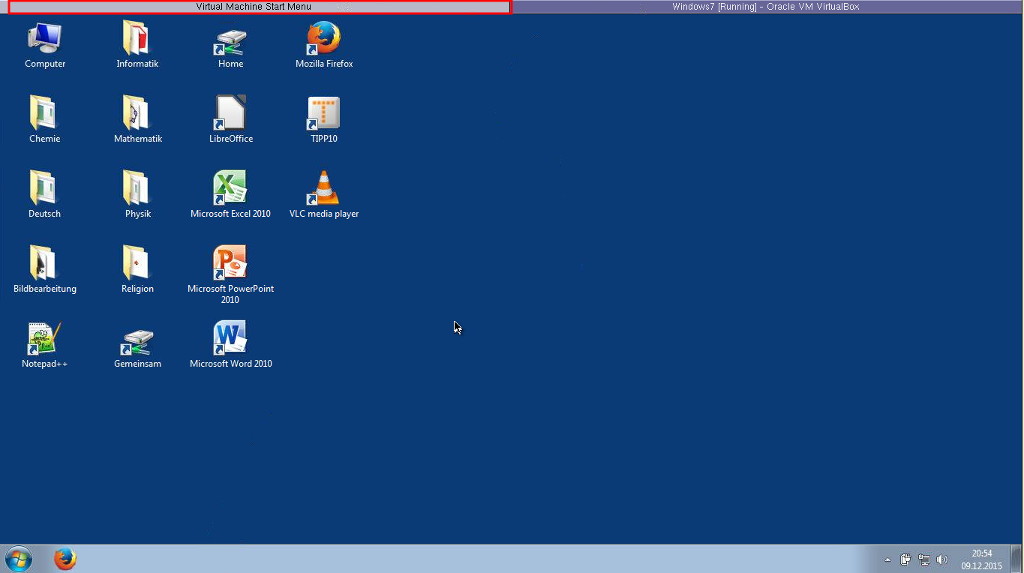Click the LibreOffice desktop icon
The width and height of the screenshot is (1024, 573).
tap(230, 114)
